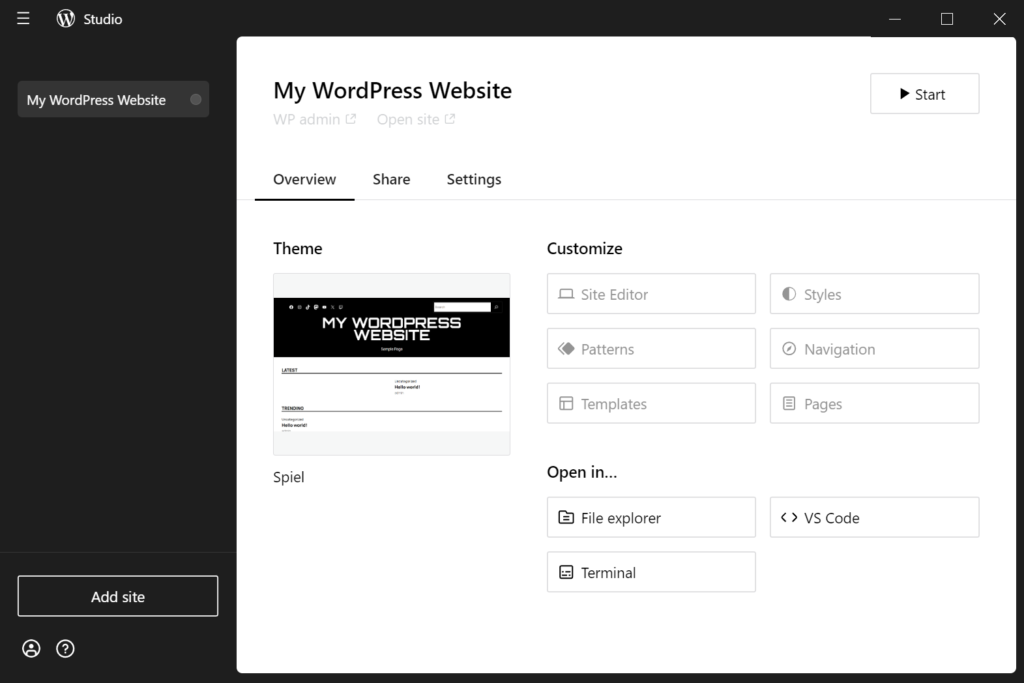Open the Settings tab
This screenshot has width=1024, height=683.
click(473, 179)
